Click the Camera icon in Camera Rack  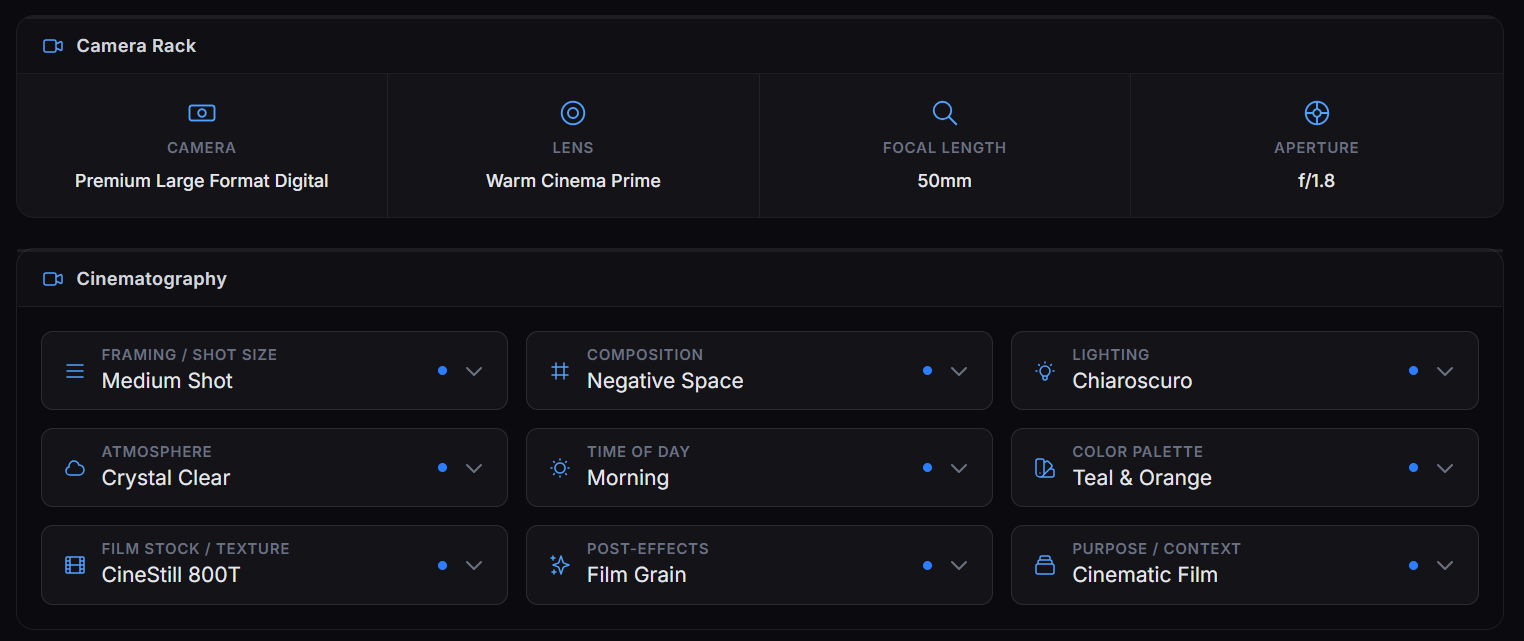(201, 112)
